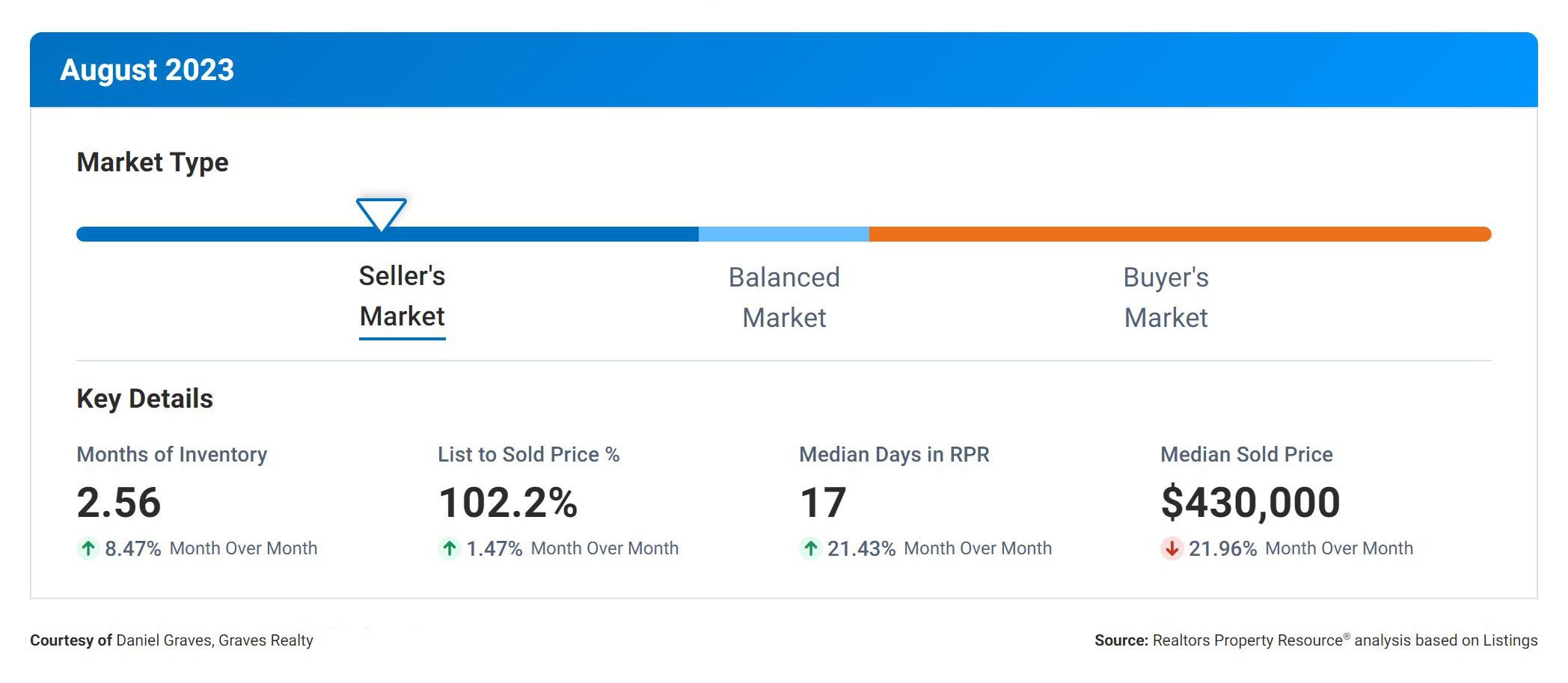Image resolution: width=1568 pixels, height=683 pixels.
Task: Click the 17 median days value
Action: click(823, 502)
